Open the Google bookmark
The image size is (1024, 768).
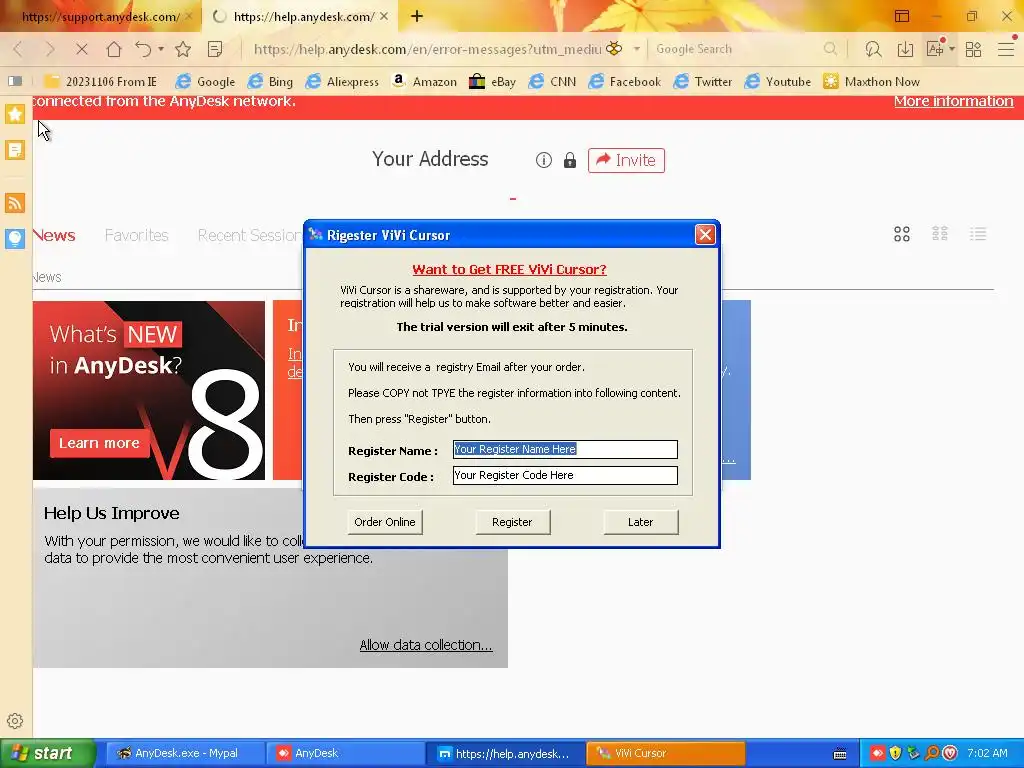(206, 82)
